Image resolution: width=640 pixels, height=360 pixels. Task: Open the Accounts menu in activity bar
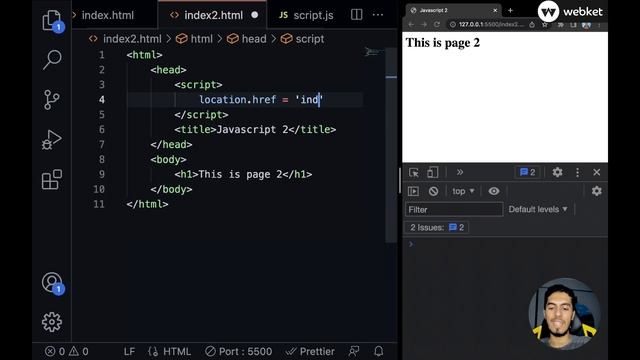(52, 282)
